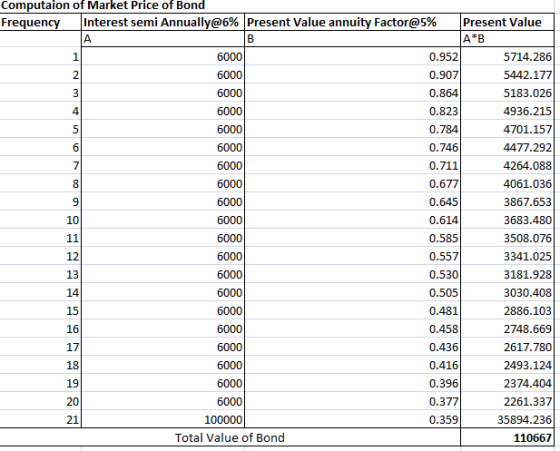Viewport: 560px width, 451px height.
Task: Select the cell labeled 'A' under the interest header
Action: [x=163, y=39]
